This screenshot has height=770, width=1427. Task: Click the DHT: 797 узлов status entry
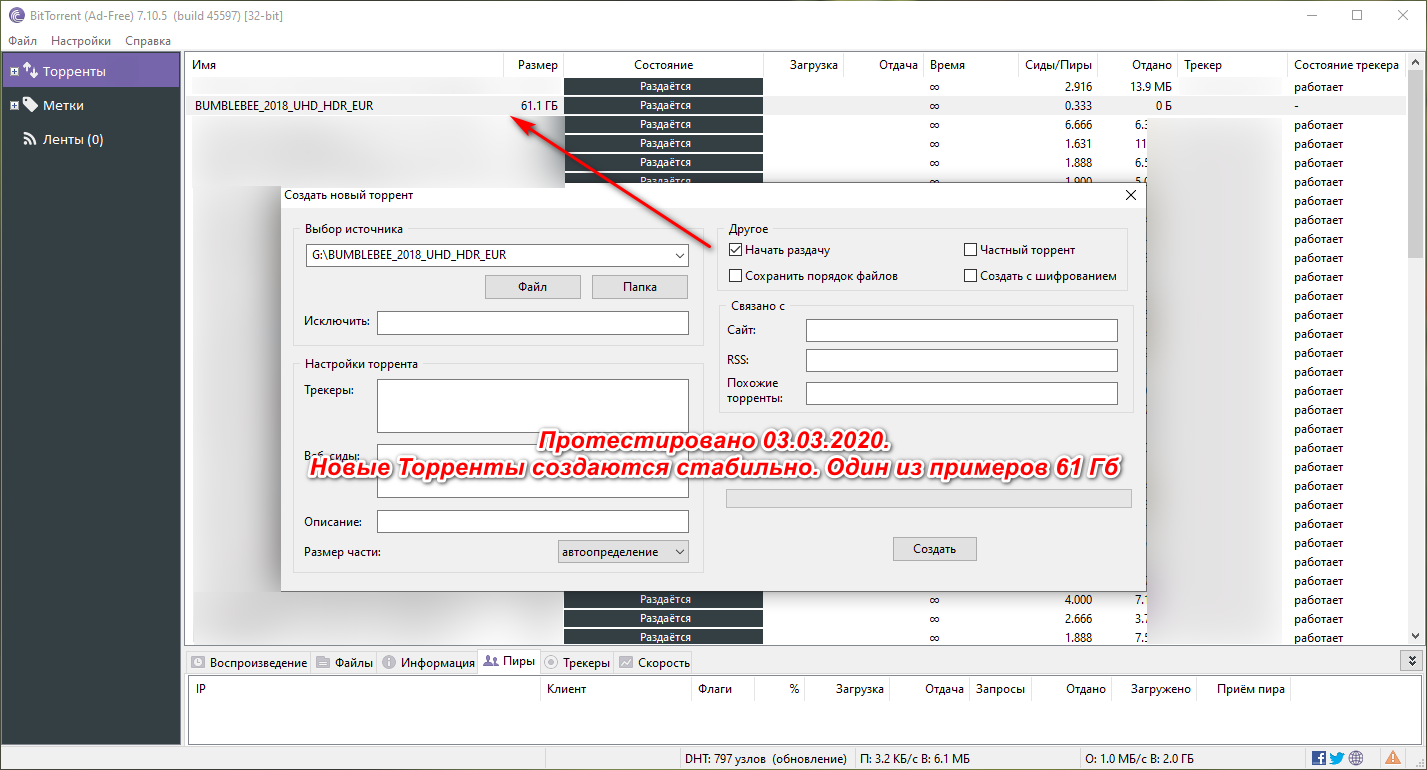click(x=765, y=758)
